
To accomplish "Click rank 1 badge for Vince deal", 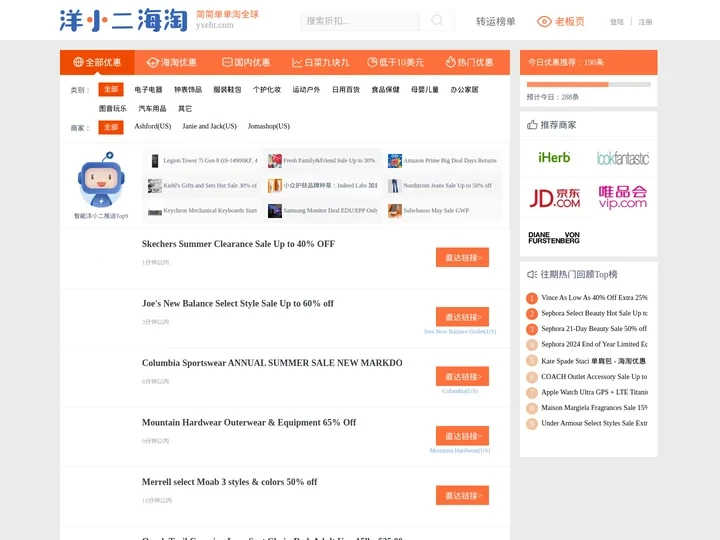I will (532, 298).
